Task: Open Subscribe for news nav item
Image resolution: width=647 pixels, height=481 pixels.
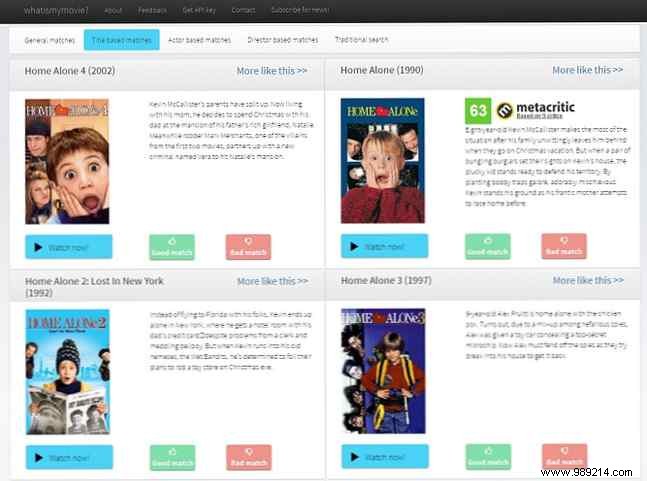Action: [300, 10]
